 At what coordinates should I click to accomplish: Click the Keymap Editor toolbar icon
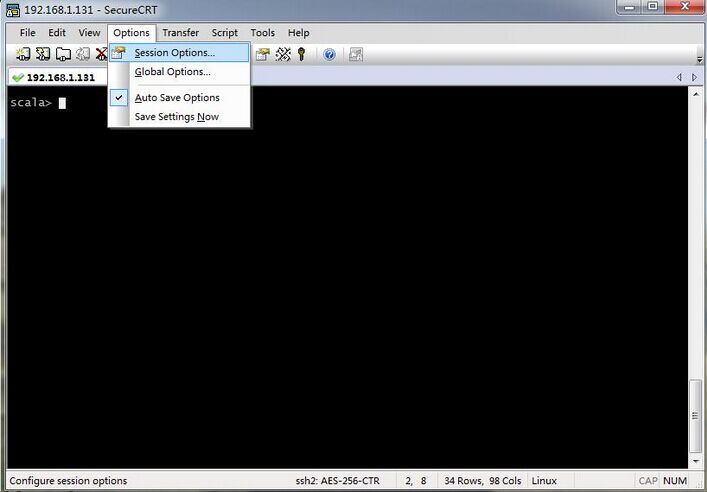[x=283, y=55]
